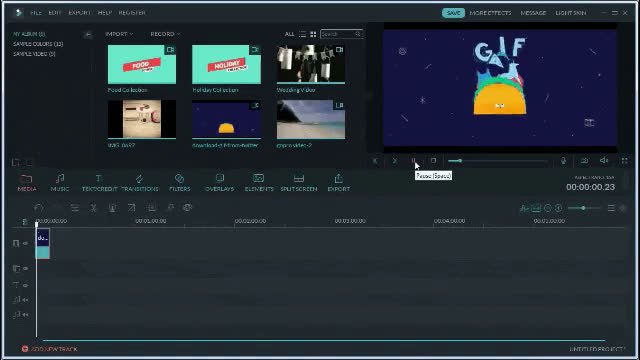This screenshot has width=640, height=360.
Task: Mute the second music track
Action: (25, 315)
